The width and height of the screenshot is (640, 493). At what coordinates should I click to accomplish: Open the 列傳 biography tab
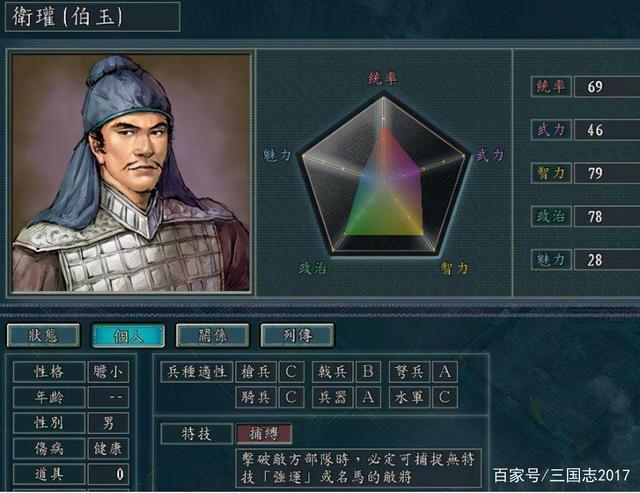297,335
